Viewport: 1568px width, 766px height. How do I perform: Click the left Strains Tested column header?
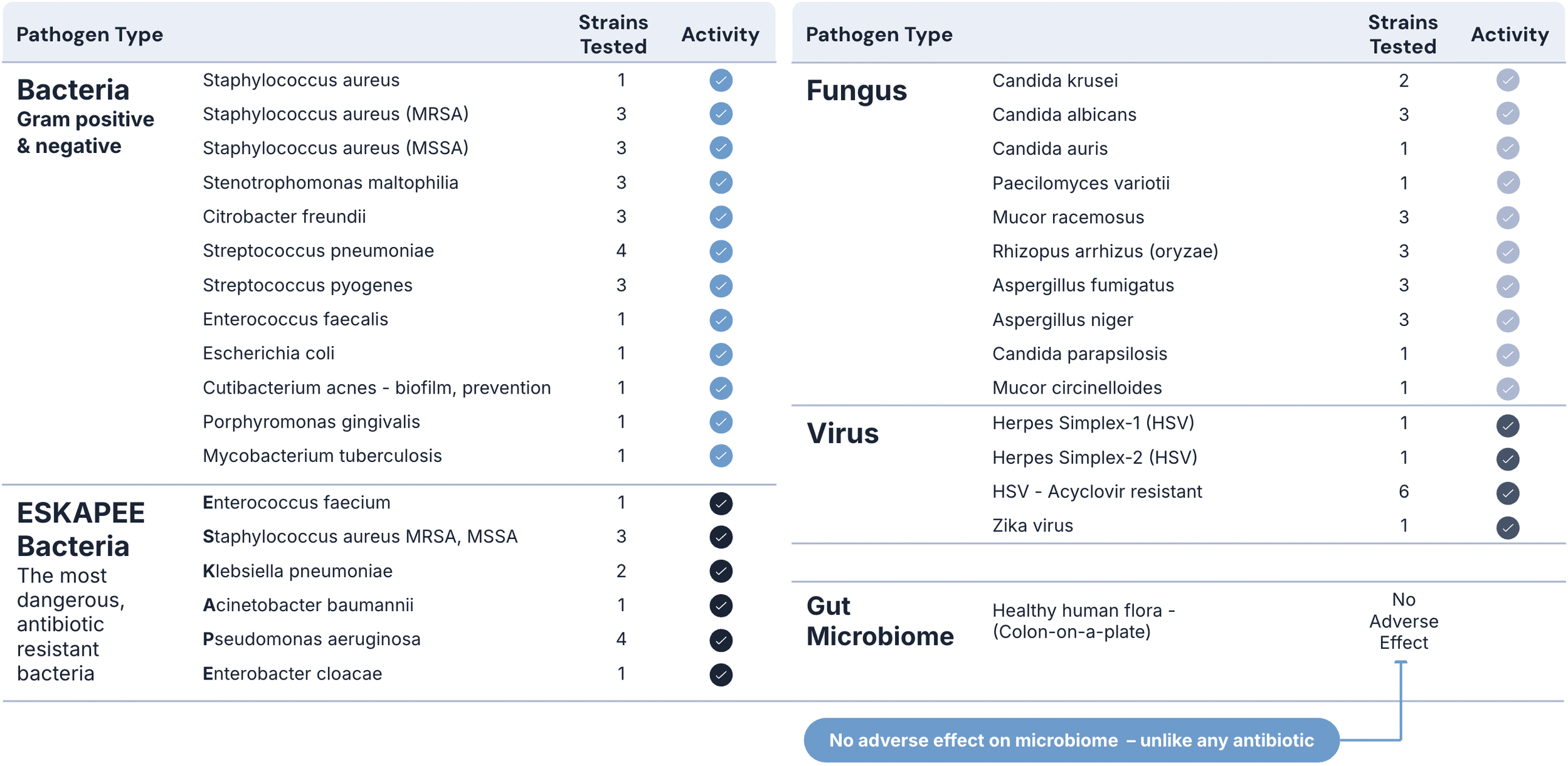pos(613,34)
